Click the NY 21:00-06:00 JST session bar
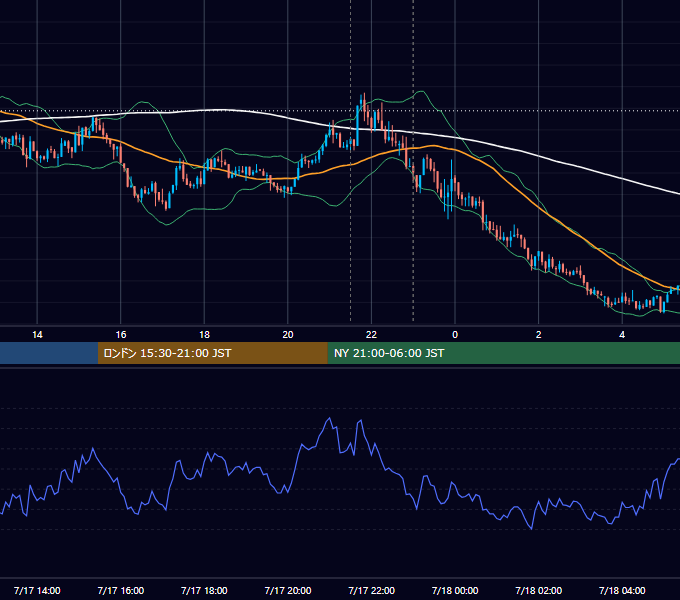 (503, 353)
